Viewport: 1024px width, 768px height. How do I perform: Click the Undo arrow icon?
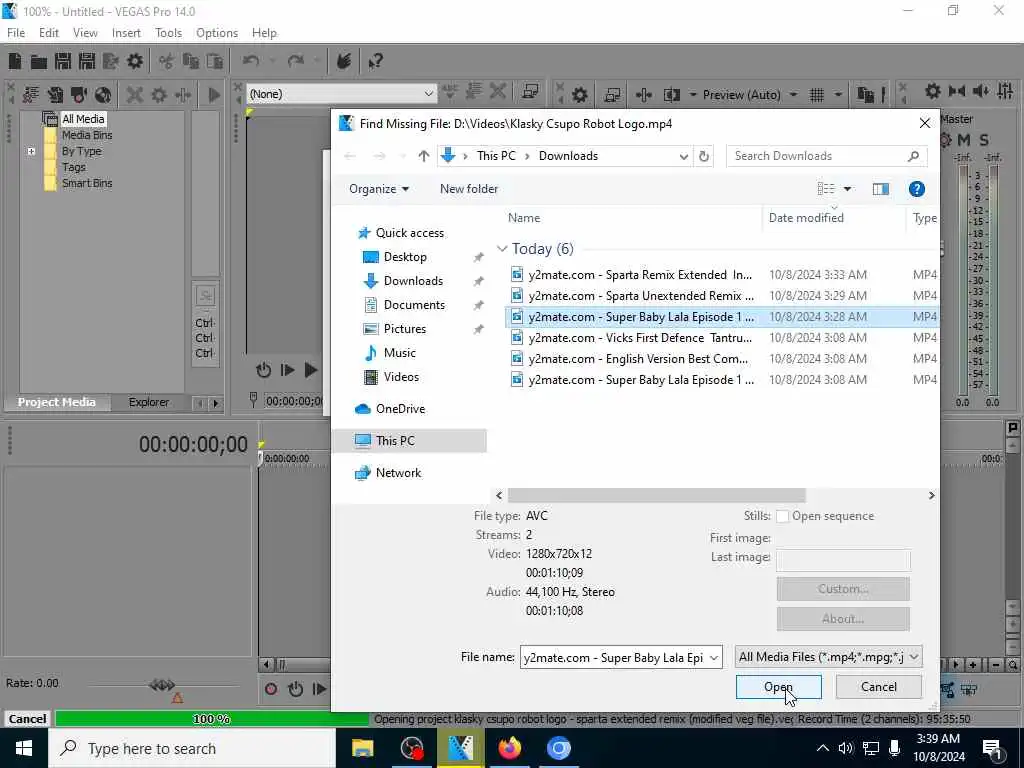coord(251,61)
